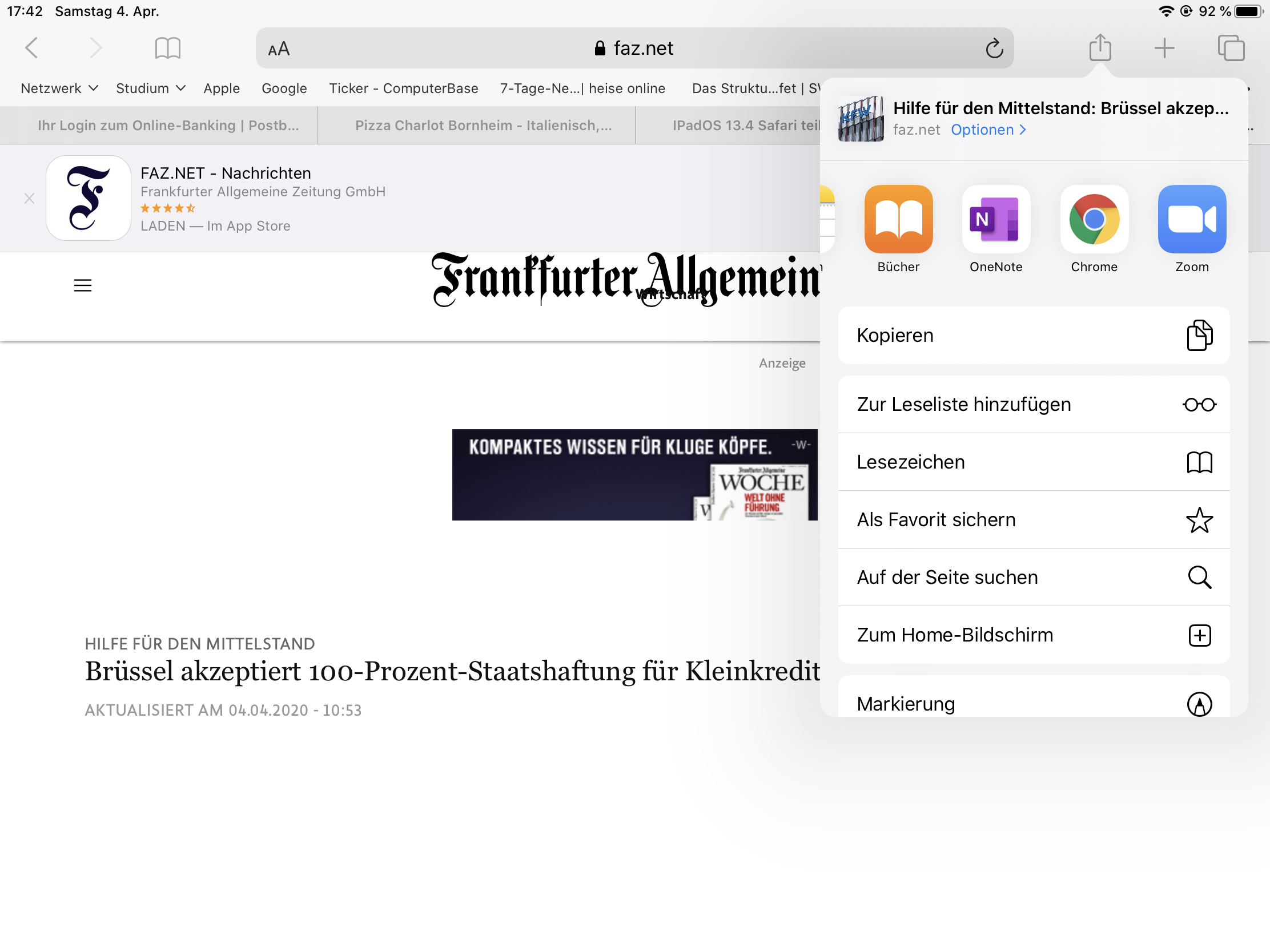Viewport: 1270px width, 952px height.
Task: Share the link via Zoom
Action: (x=1191, y=219)
